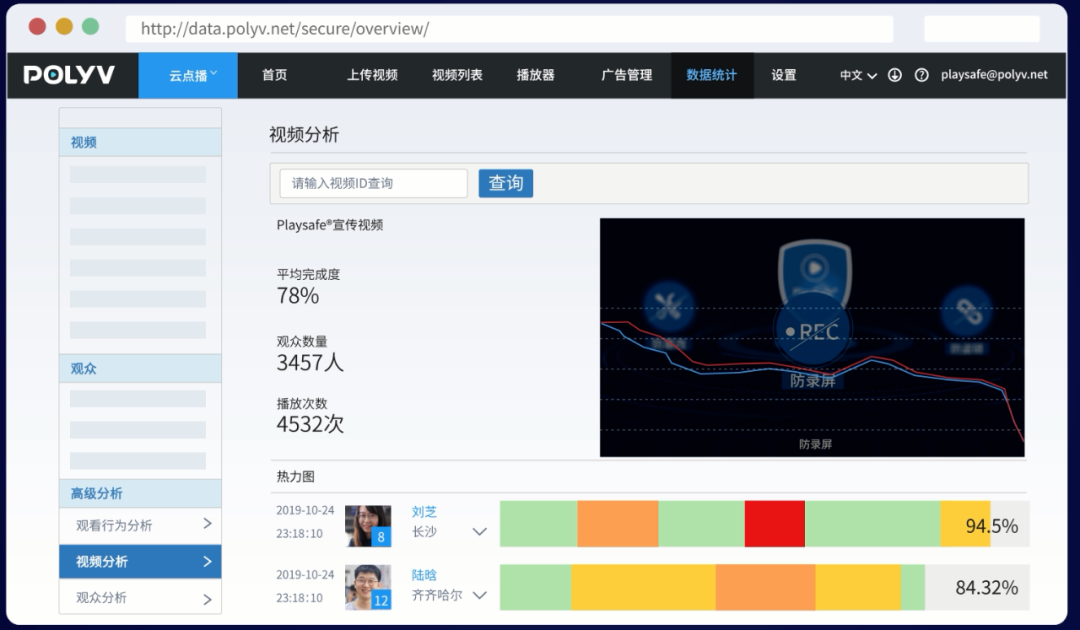Expand details for viewer 陆晗
Viewport: 1080px width, 630px height.
(x=480, y=595)
